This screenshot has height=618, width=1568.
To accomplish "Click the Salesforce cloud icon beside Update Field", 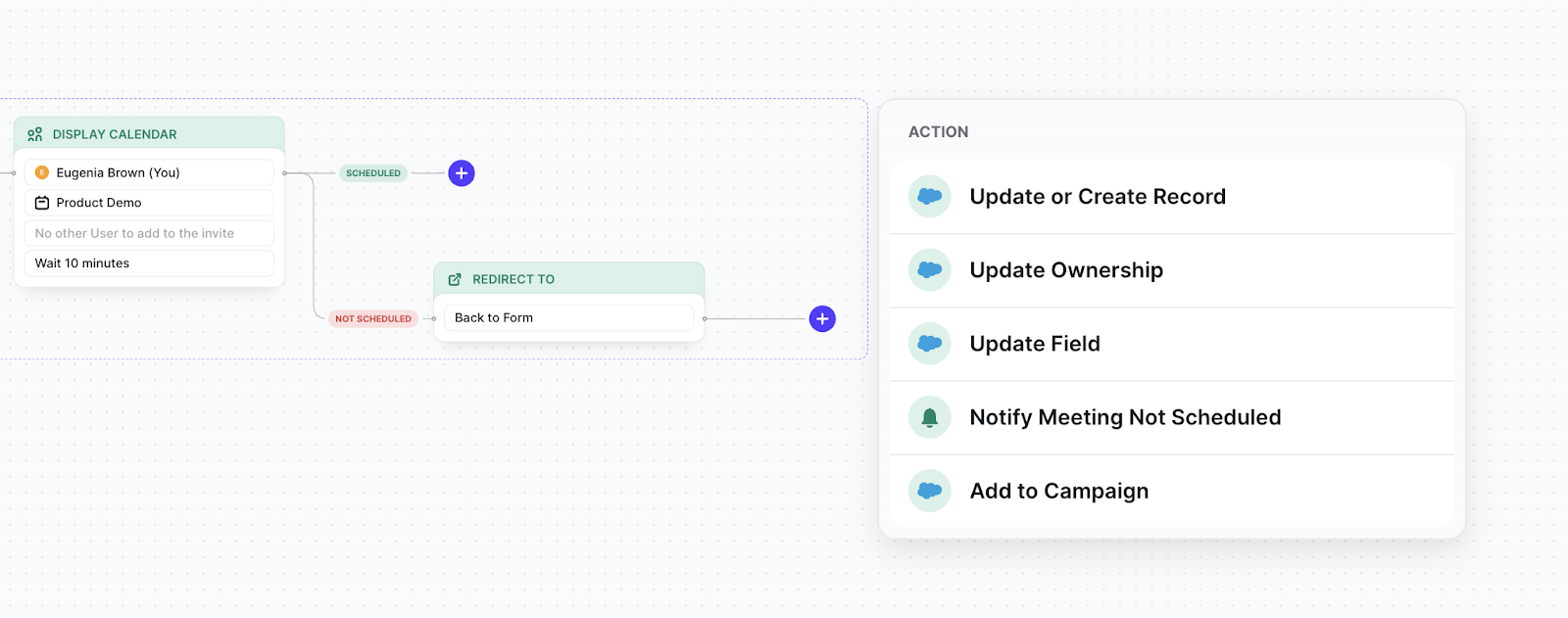I will (x=930, y=344).
